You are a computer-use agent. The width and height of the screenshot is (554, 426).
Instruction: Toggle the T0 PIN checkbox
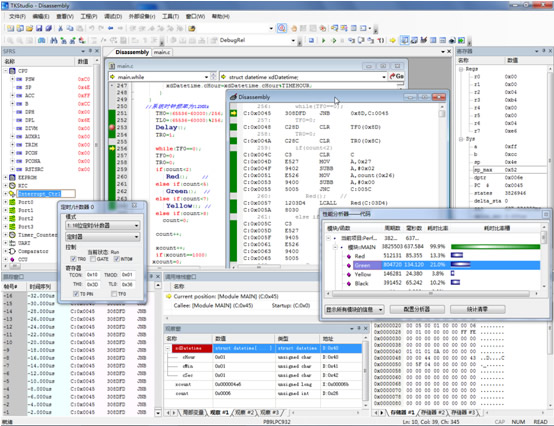(x=76, y=294)
